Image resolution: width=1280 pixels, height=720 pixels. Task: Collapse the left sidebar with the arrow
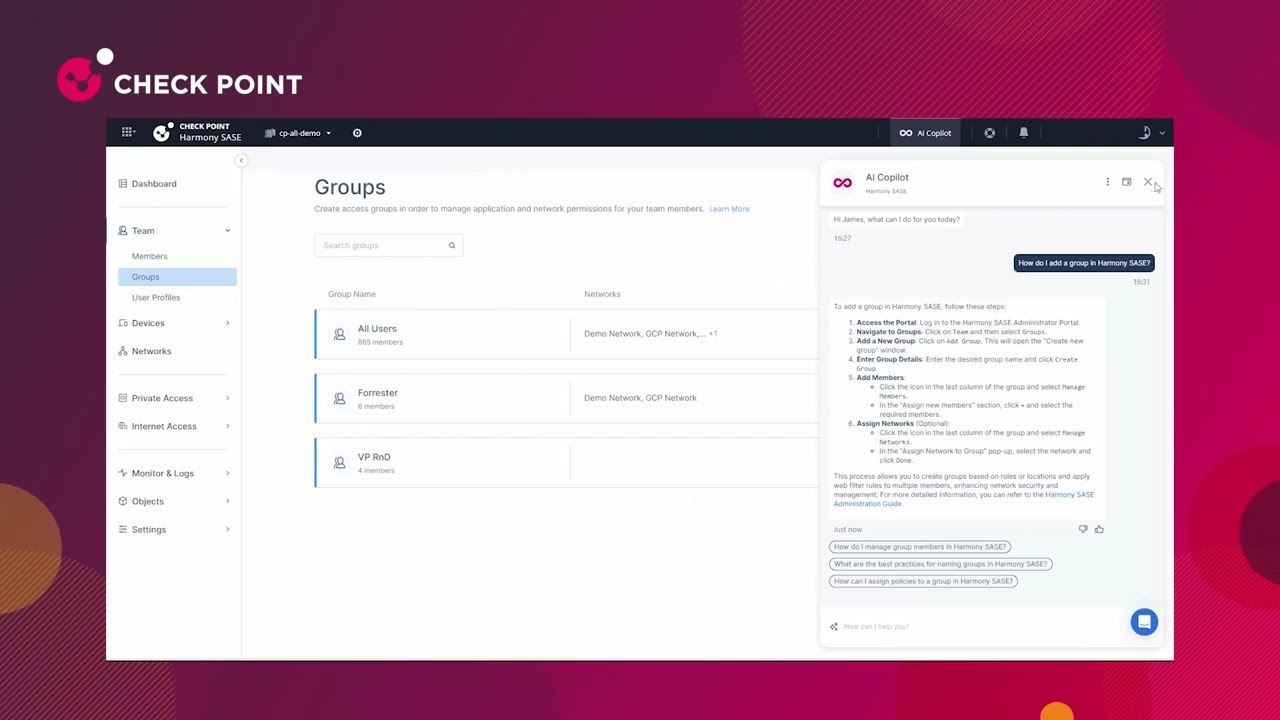(241, 160)
